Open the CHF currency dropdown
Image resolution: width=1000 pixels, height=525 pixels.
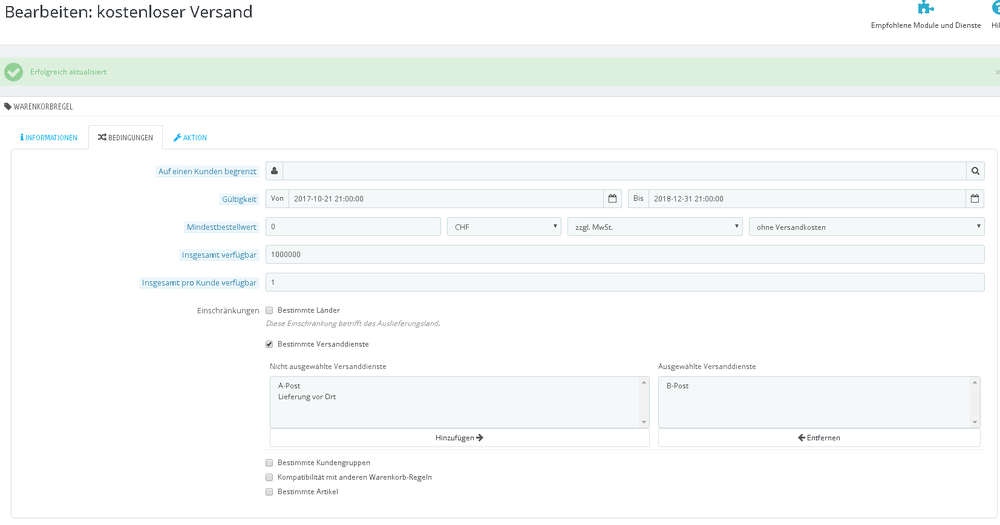(504, 226)
